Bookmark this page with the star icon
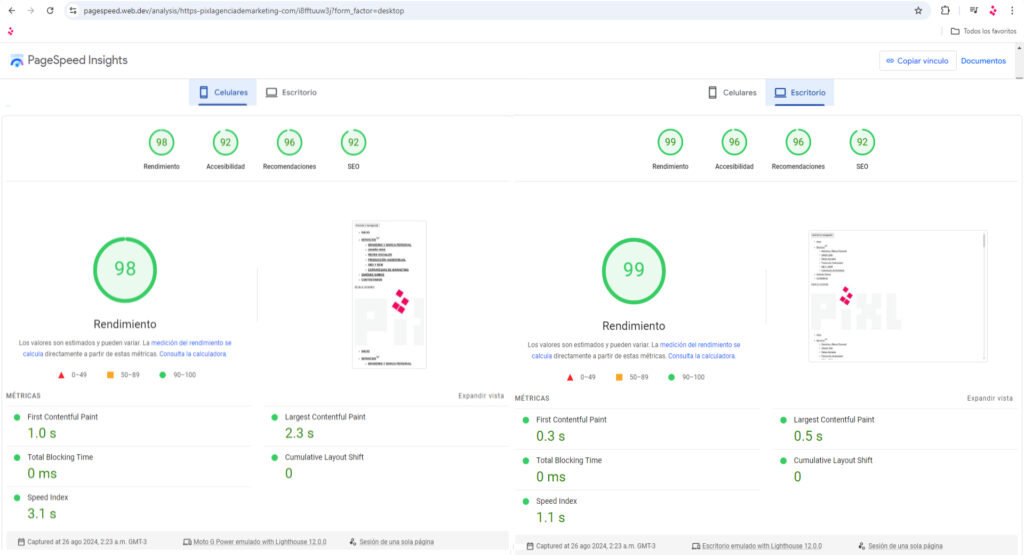Screen dimensions: 1024x555 coord(918,10)
